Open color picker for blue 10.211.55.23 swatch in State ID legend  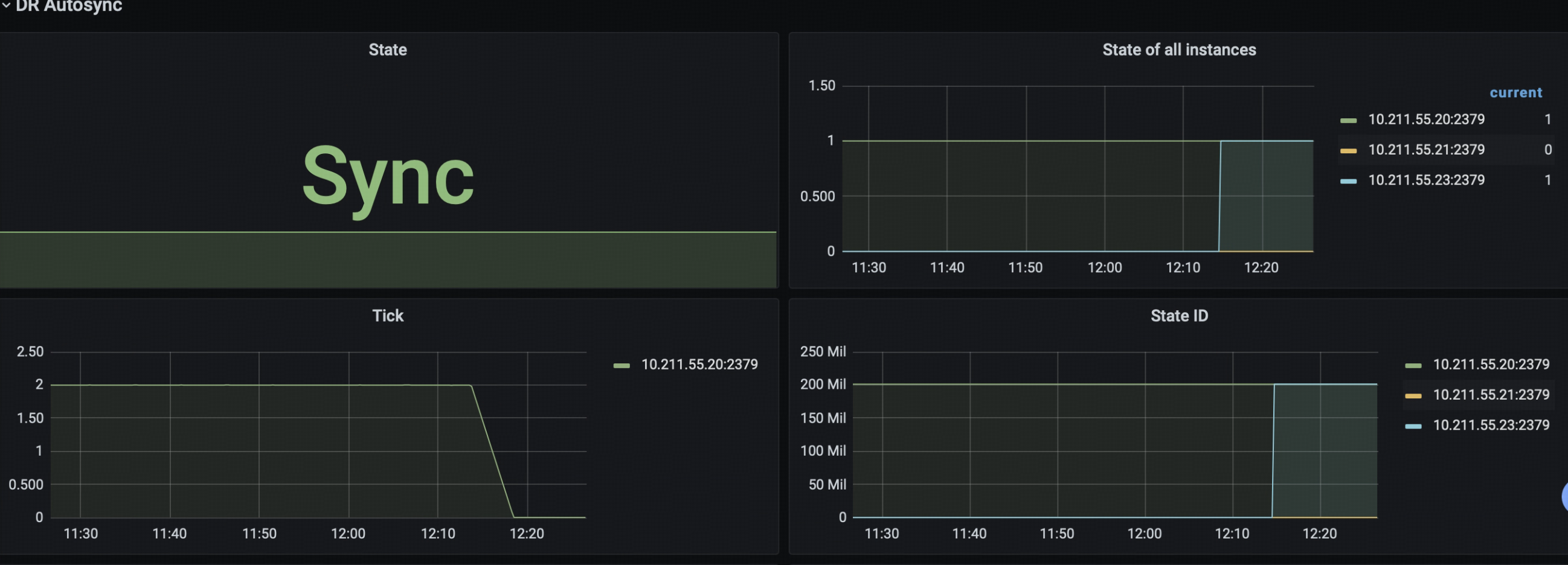1413,426
